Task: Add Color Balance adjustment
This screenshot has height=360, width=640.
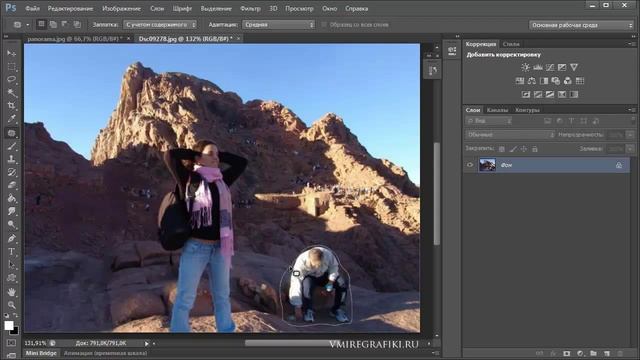Action: pos(531,81)
